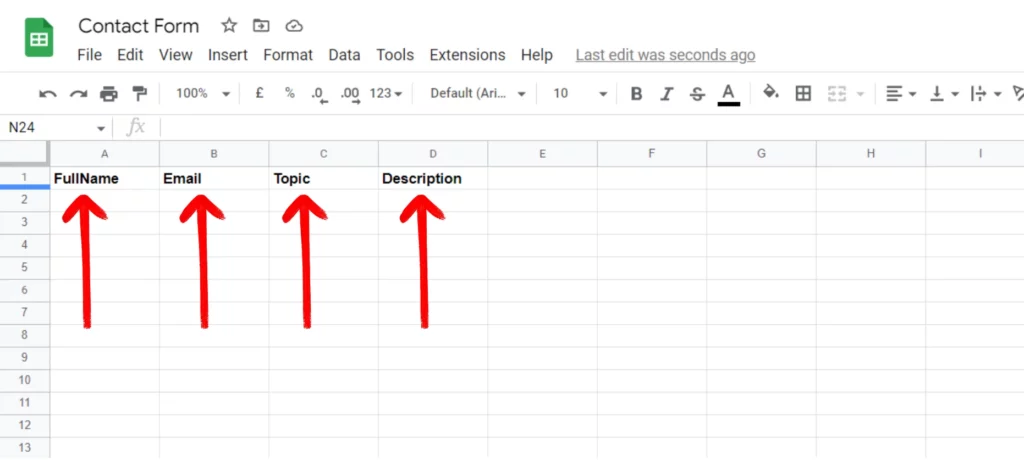Click into the formula bar
This screenshot has height=460, width=1024.
(591, 127)
